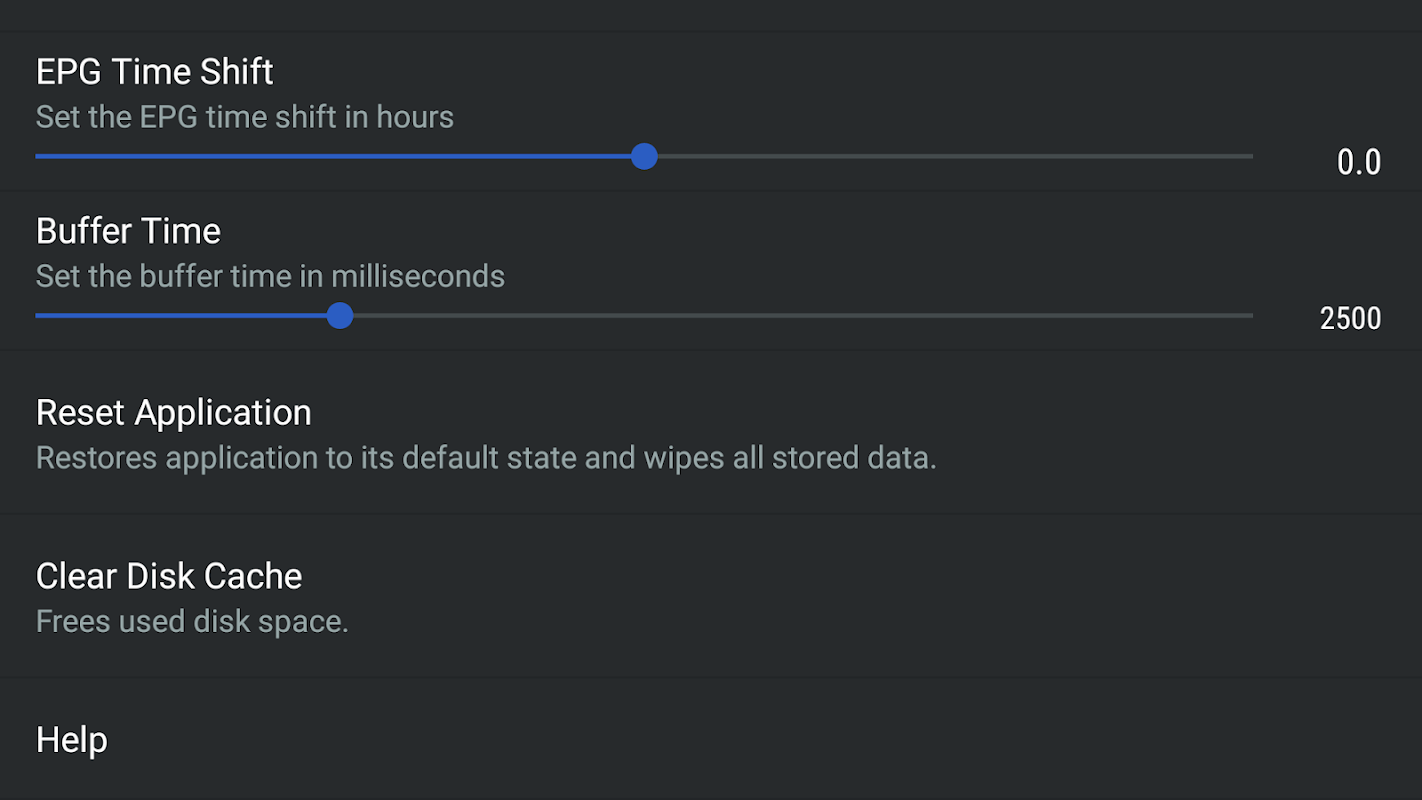1422x800 pixels.
Task: Click the EPG Time Shift slider thumb
Action: (644, 156)
